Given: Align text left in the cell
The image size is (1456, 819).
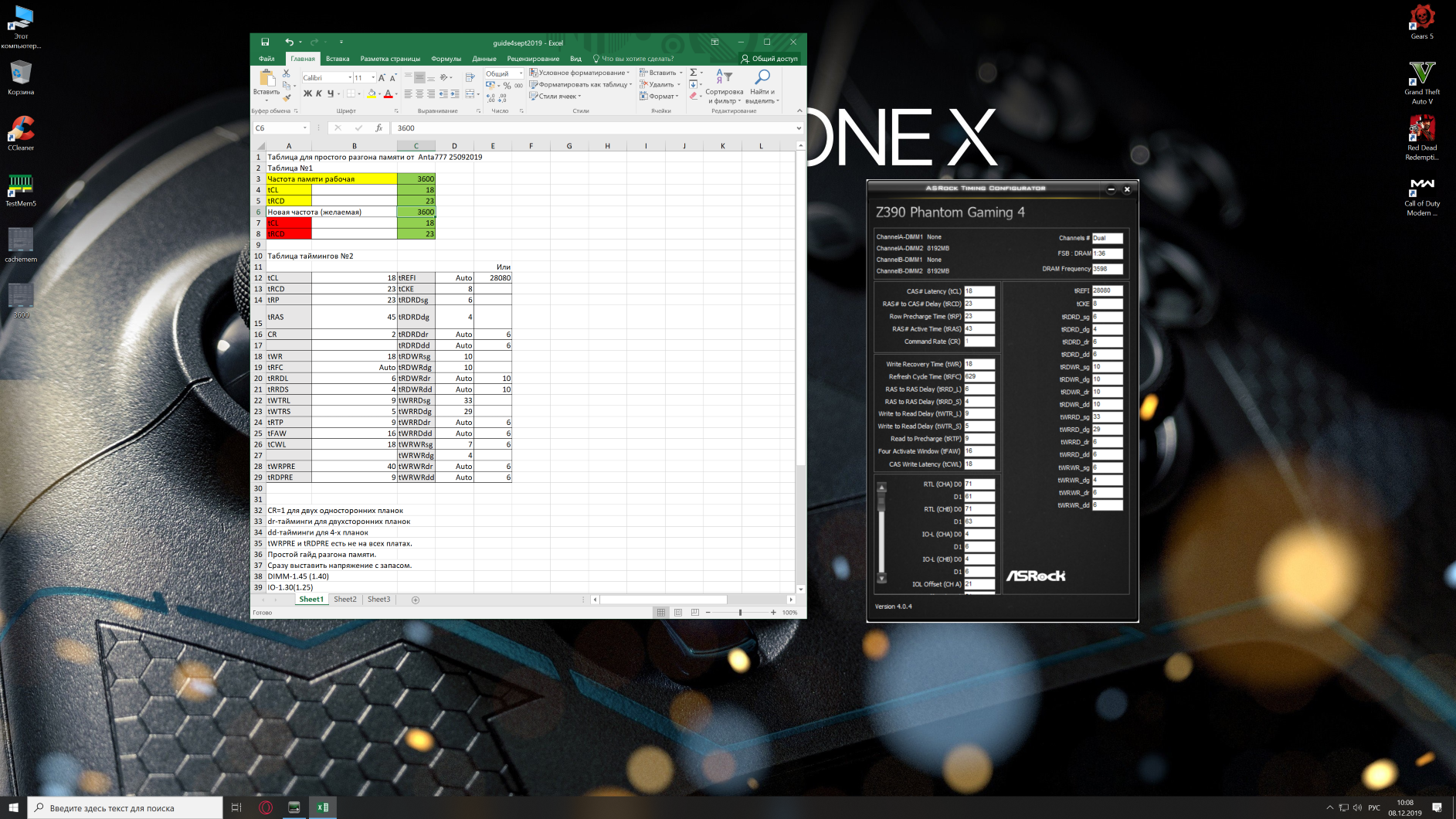Looking at the screenshot, I should [x=408, y=94].
